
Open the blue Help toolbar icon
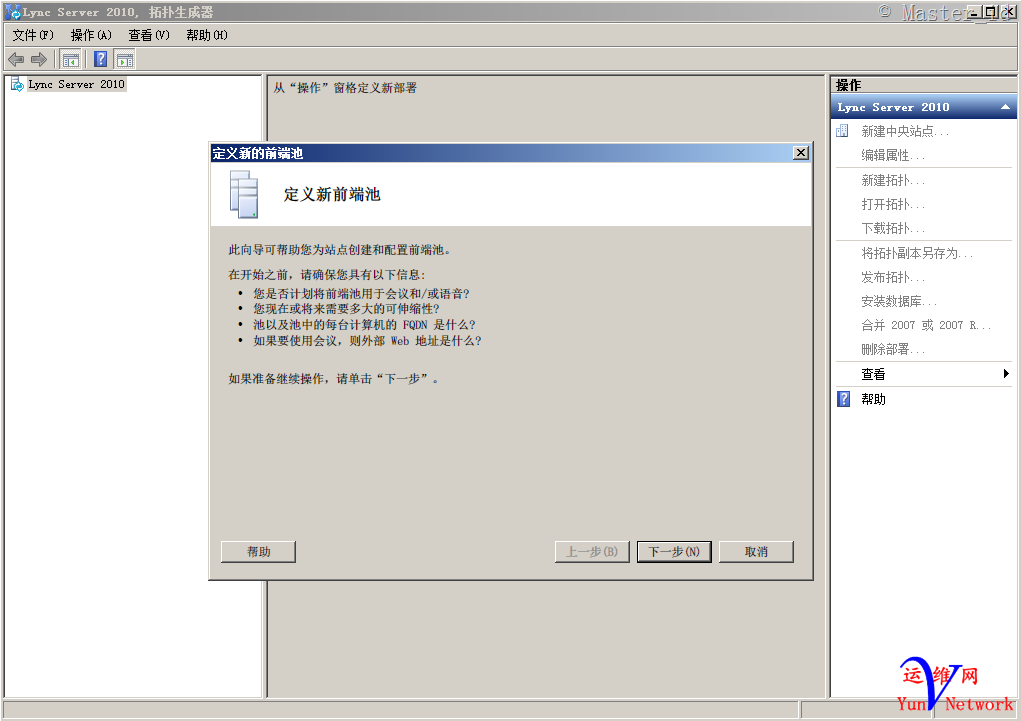pos(100,59)
